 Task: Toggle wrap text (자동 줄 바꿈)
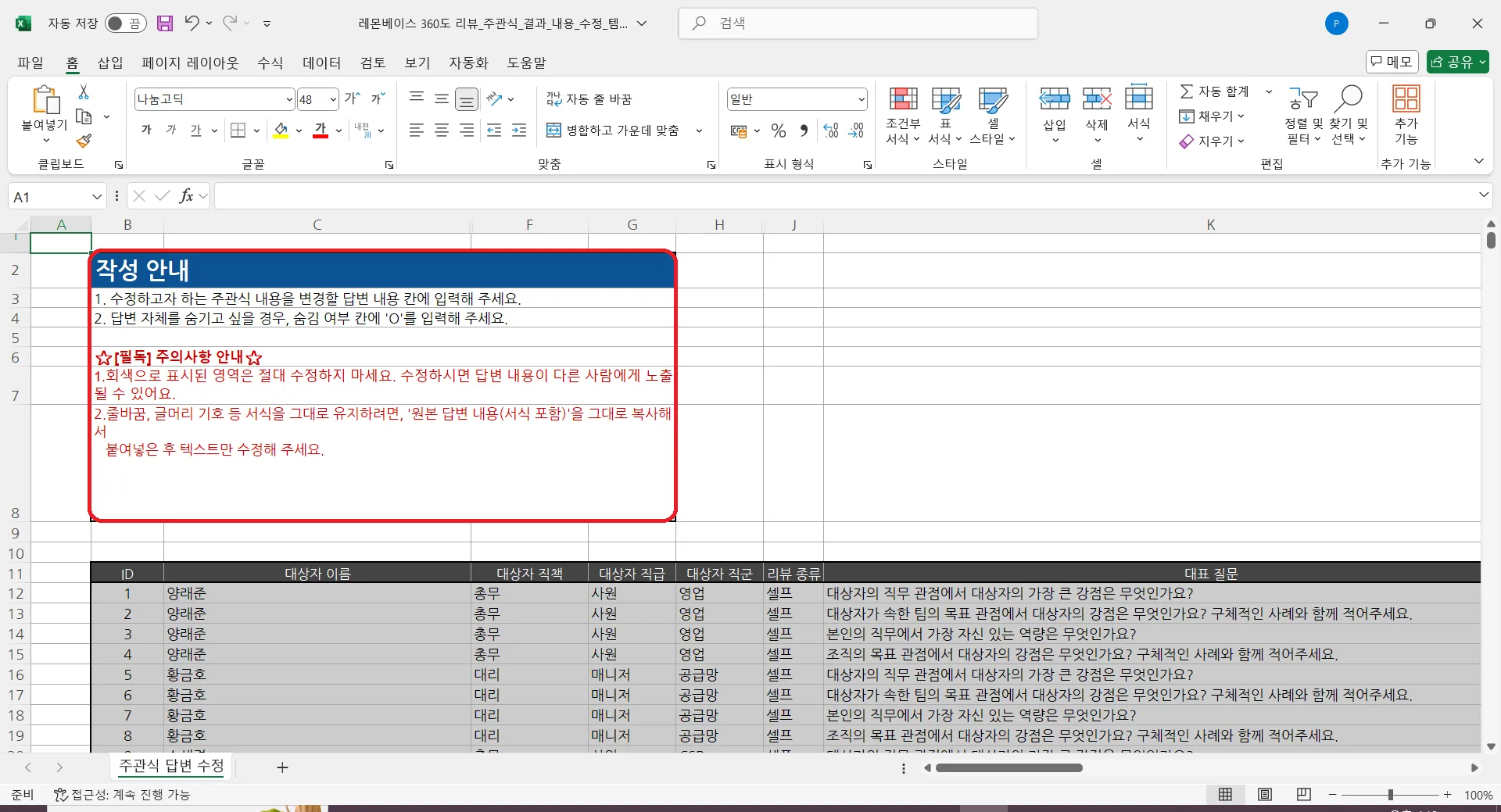(589, 98)
